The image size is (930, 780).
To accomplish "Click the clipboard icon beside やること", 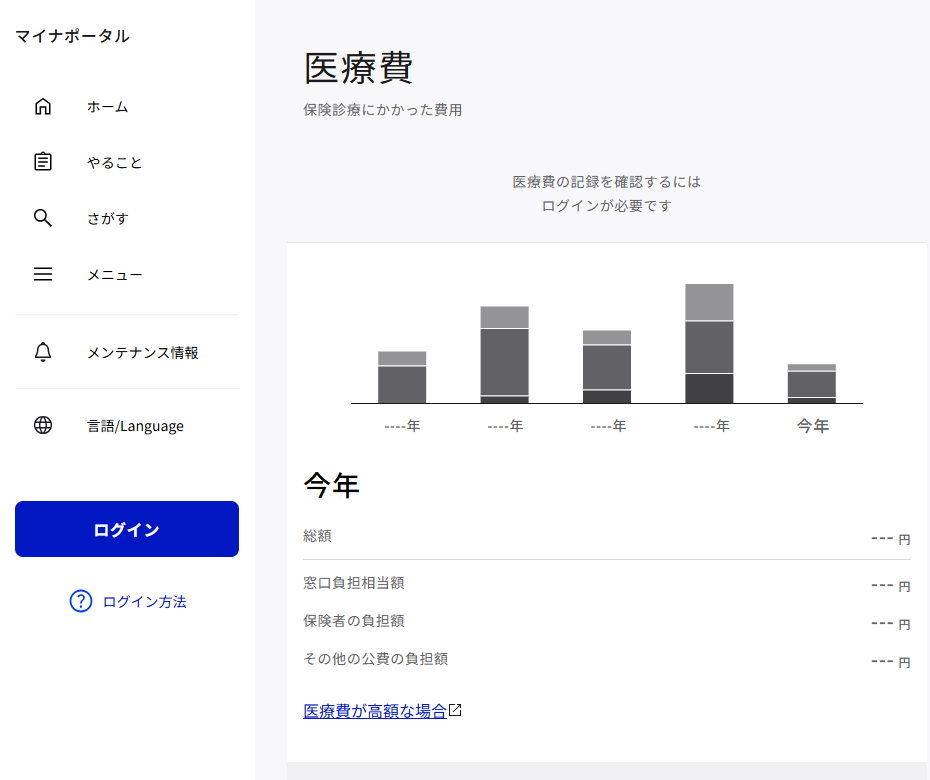I will coord(43,162).
